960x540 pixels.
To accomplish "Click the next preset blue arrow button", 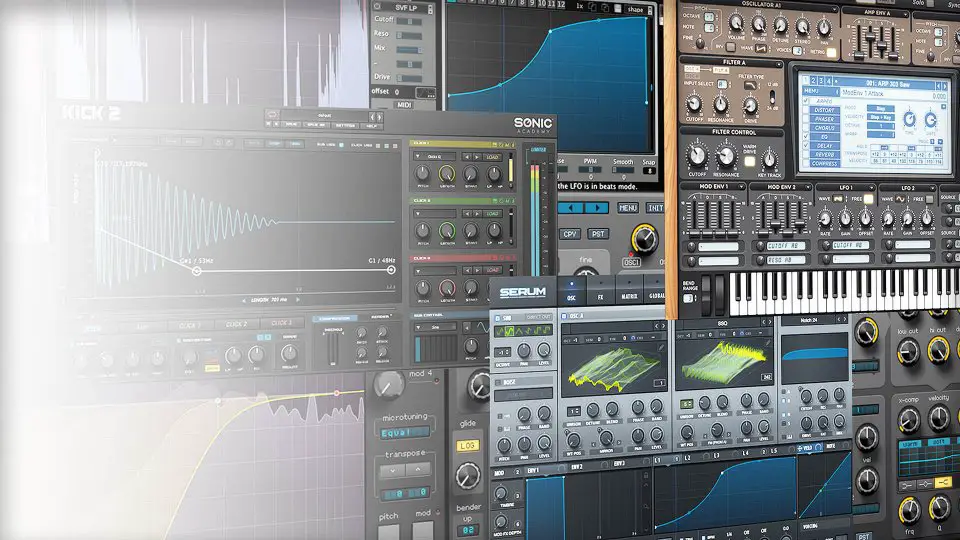I will pos(597,208).
